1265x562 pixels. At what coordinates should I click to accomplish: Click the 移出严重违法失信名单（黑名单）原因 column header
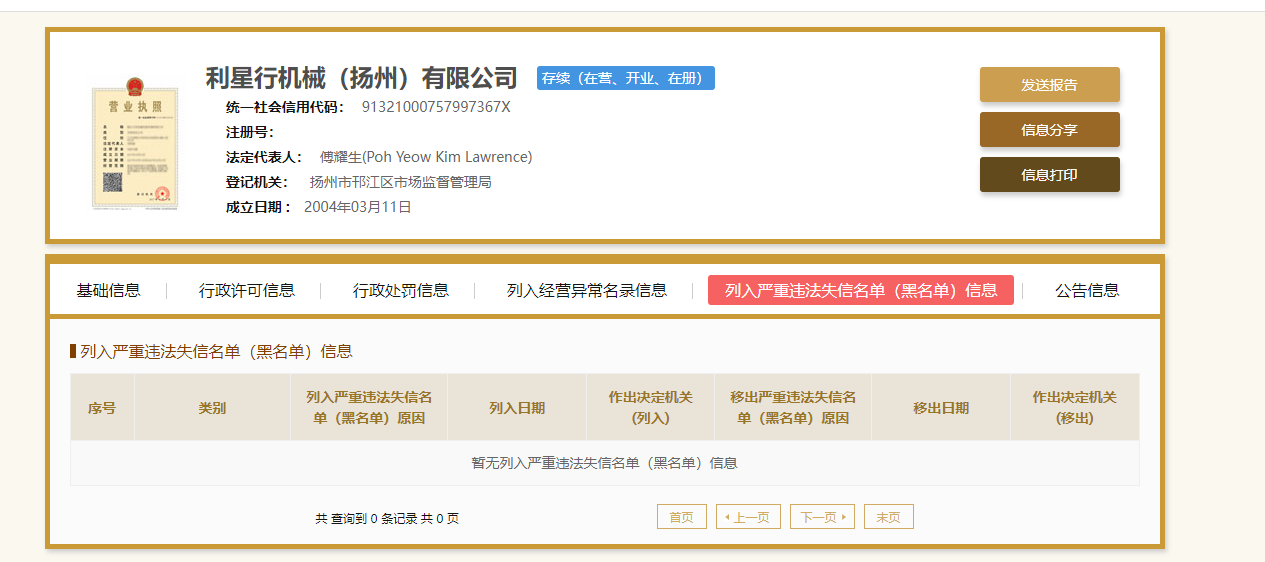click(x=793, y=408)
